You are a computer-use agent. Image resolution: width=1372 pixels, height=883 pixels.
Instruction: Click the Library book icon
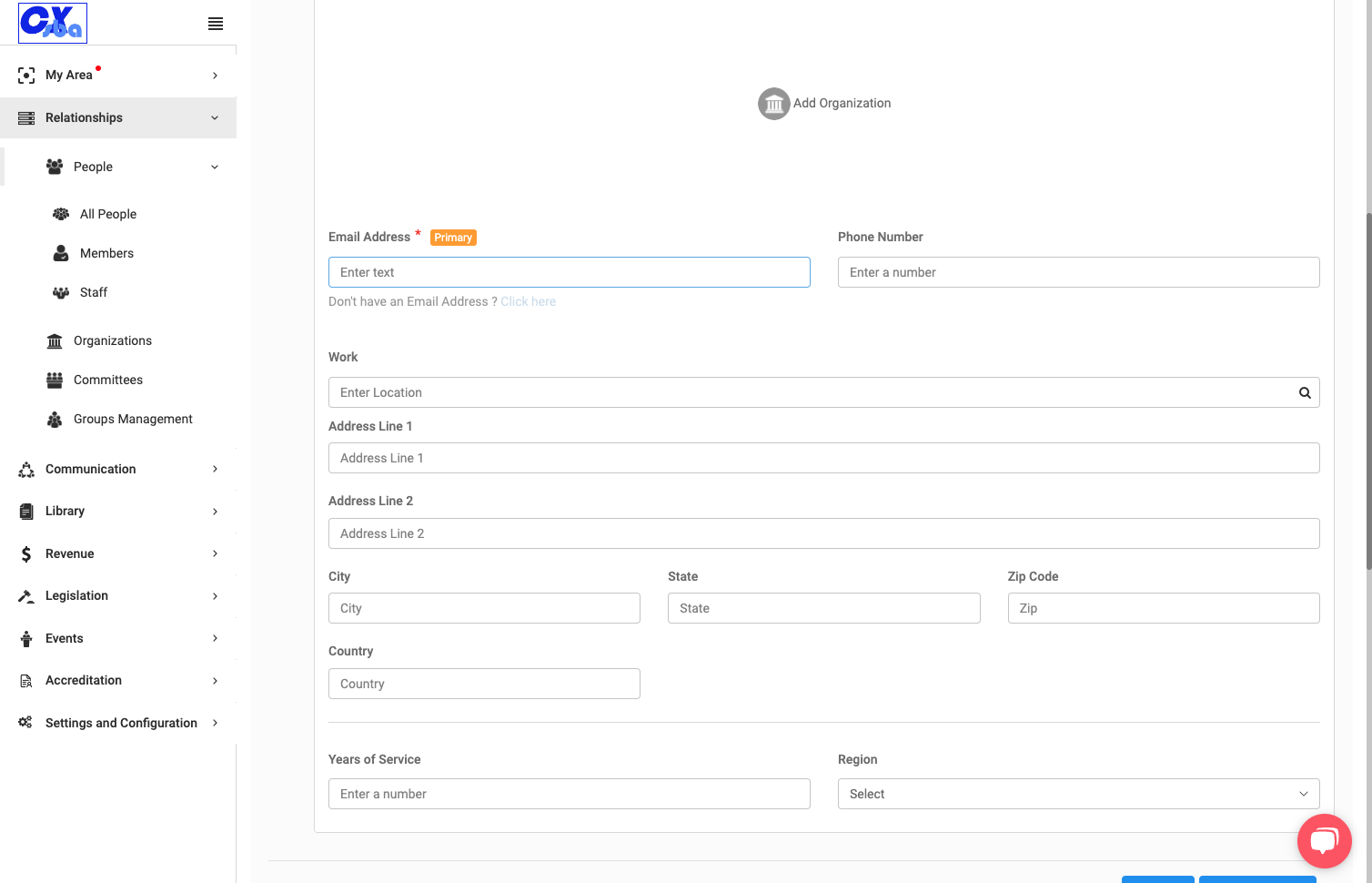pos(26,512)
